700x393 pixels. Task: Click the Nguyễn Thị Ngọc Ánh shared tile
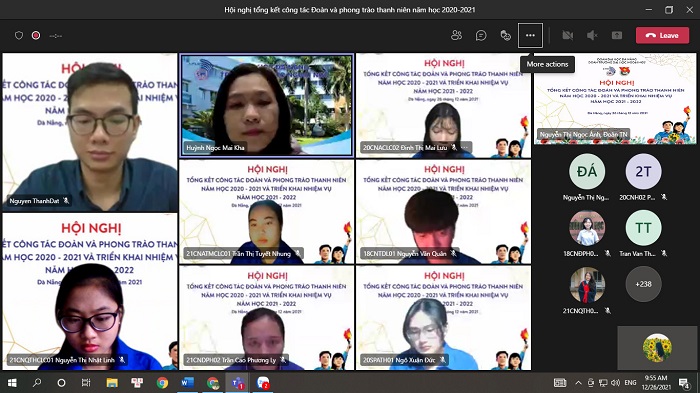coord(615,99)
